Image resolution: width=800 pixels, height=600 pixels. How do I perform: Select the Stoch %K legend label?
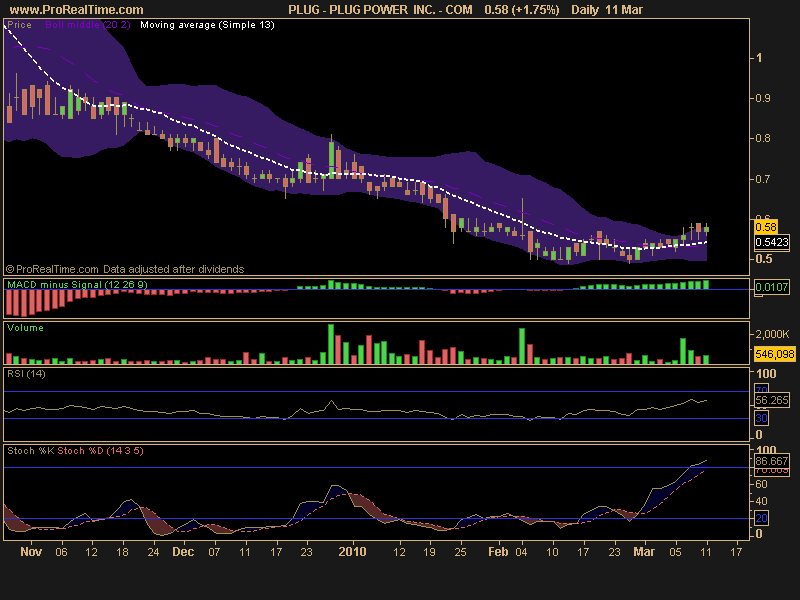(31, 451)
